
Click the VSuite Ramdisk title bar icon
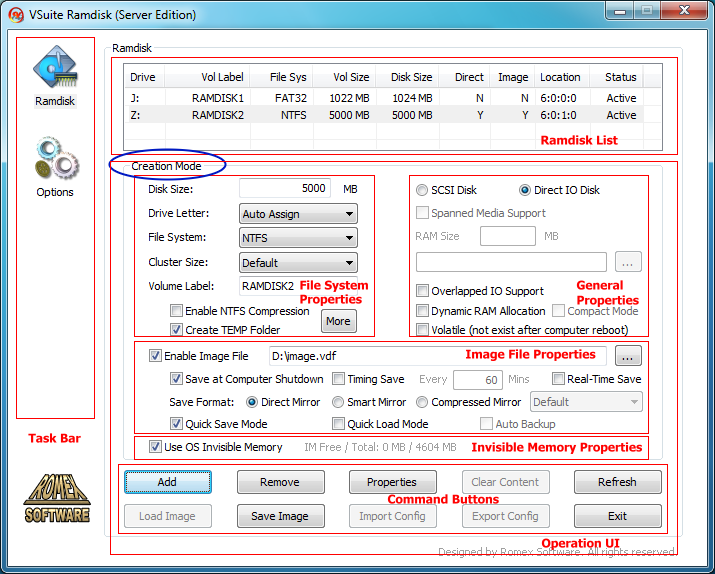tap(16, 15)
